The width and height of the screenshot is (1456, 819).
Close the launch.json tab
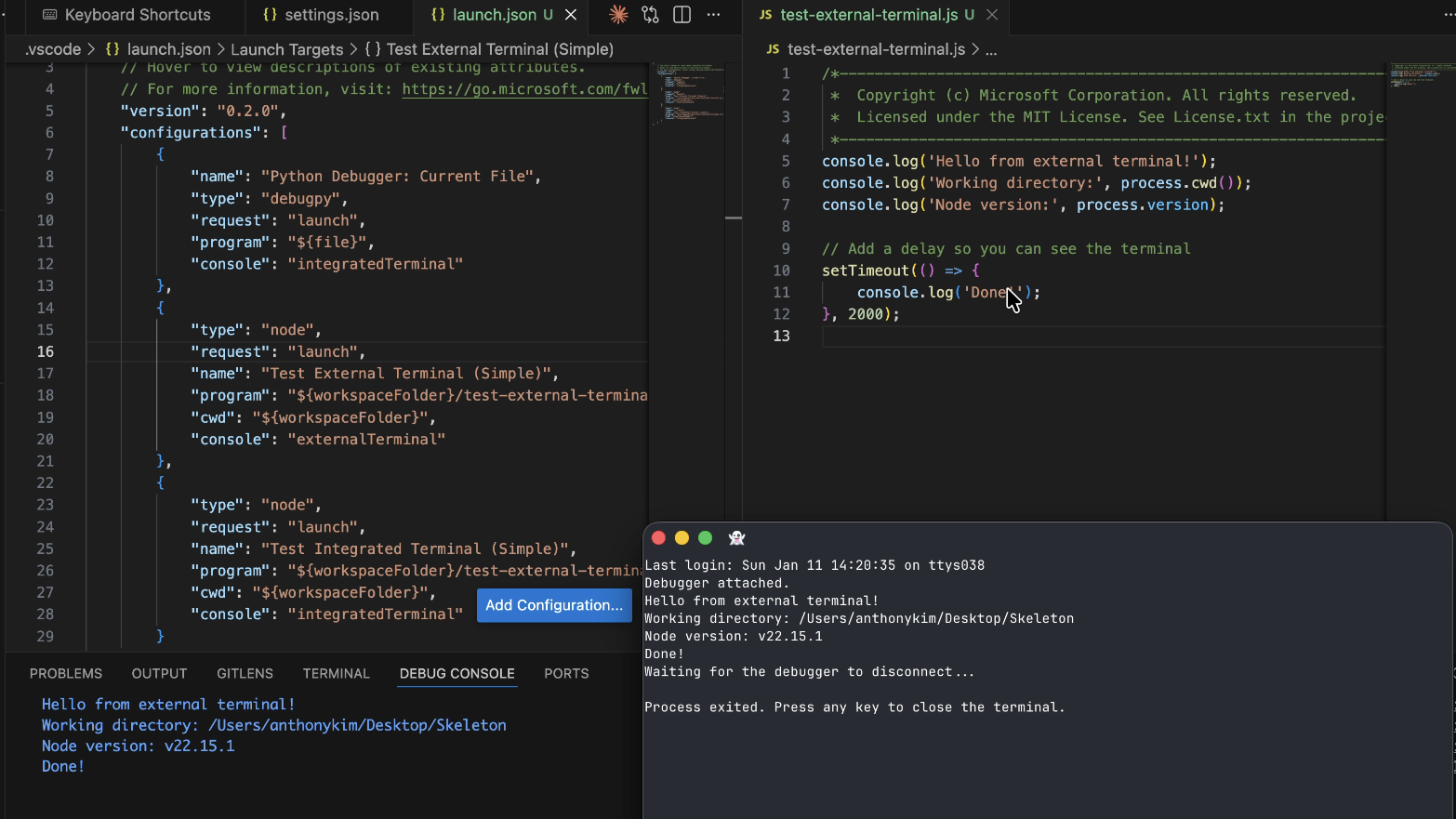click(x=571, y=15)
